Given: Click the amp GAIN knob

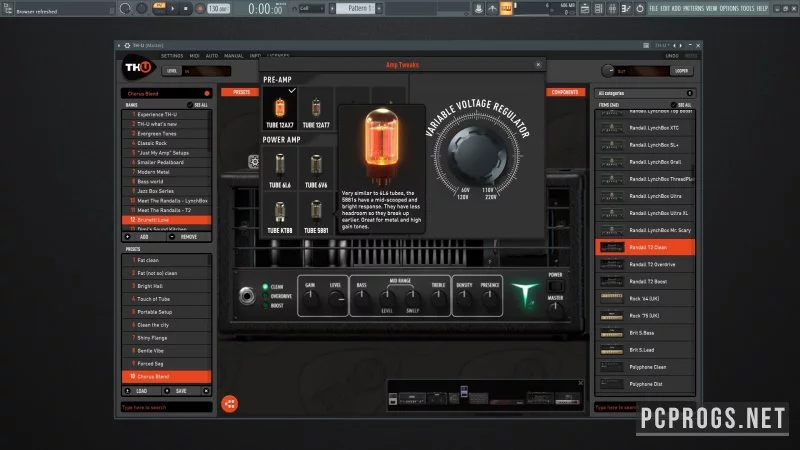Looking at the screenshot, I should 310,300.
